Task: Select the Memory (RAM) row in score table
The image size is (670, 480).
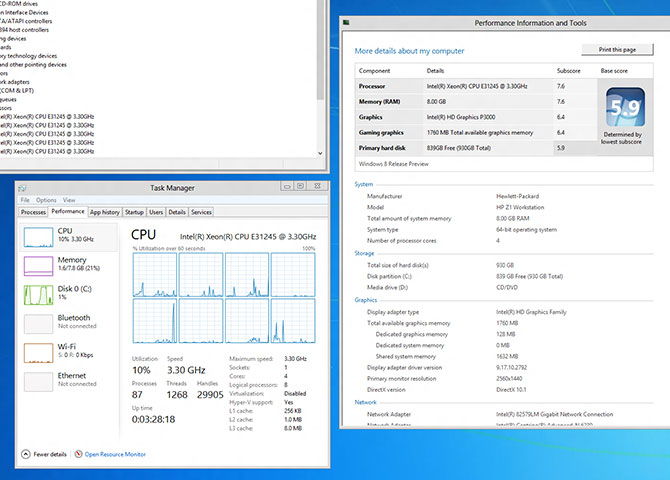Action: pyautogui.click(x=476, y=101)
